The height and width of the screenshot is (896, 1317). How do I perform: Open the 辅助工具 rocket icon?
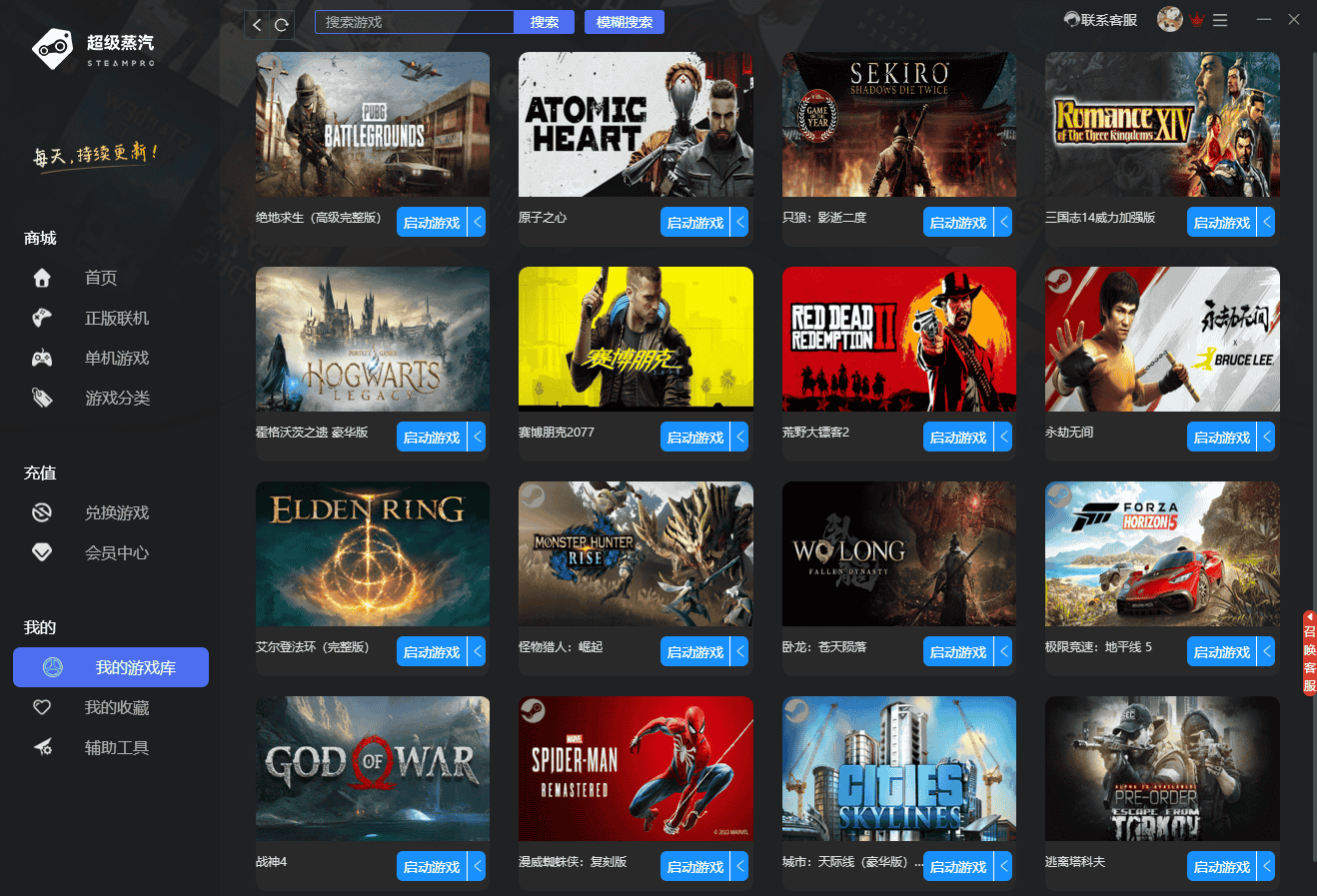coord(42,747)
